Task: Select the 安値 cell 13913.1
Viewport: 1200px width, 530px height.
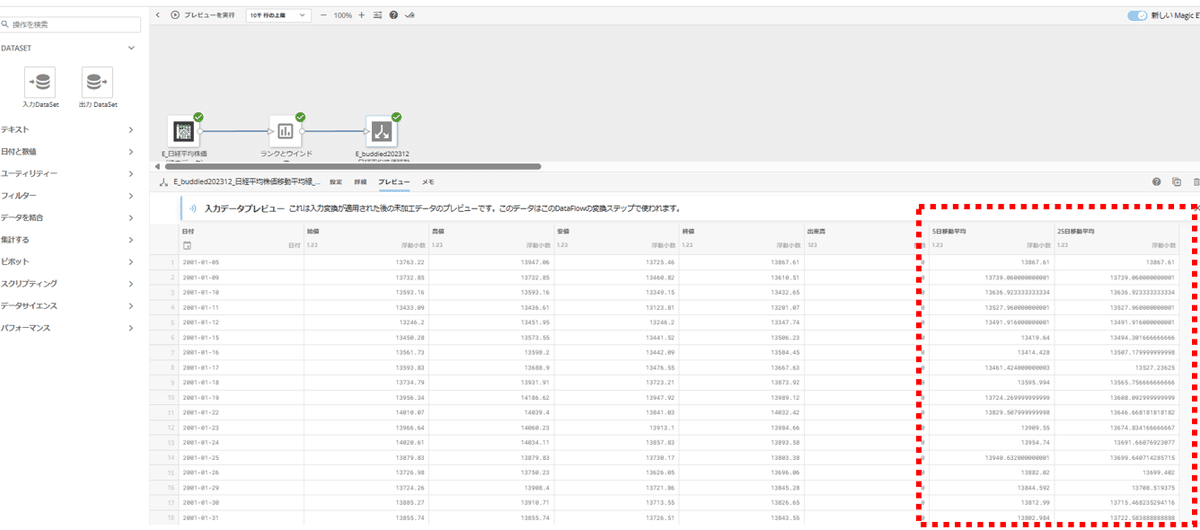Action: pos(616,427)
